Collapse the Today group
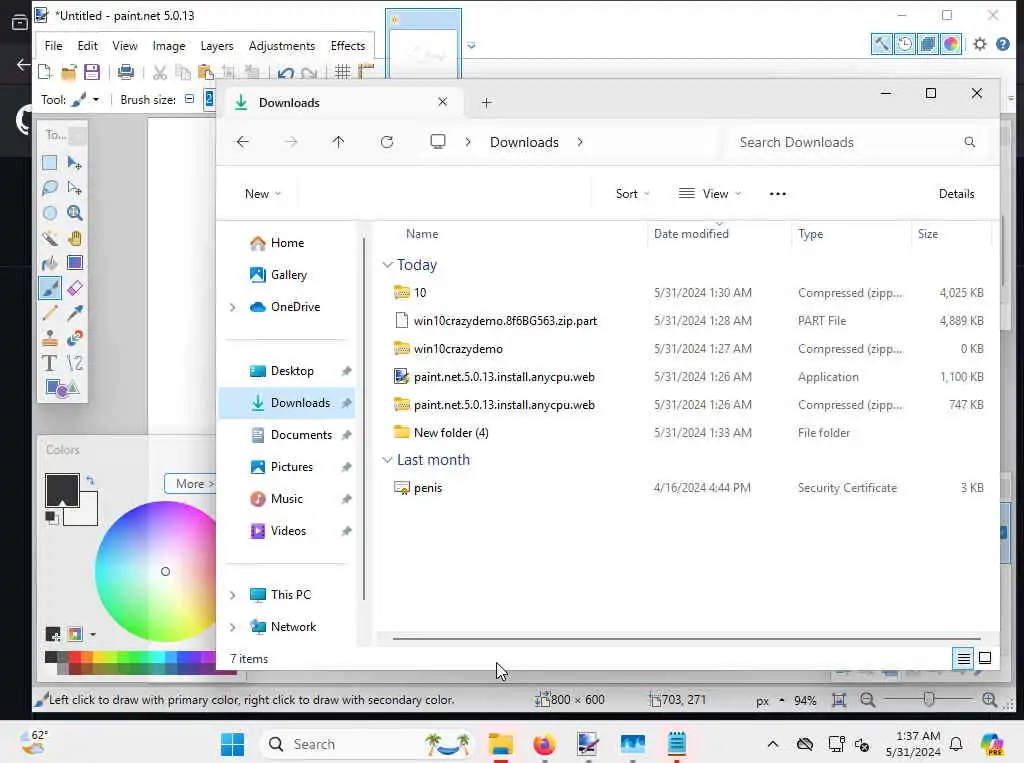This screenshot has width=1024, height=763. click(x=387, y=265)
